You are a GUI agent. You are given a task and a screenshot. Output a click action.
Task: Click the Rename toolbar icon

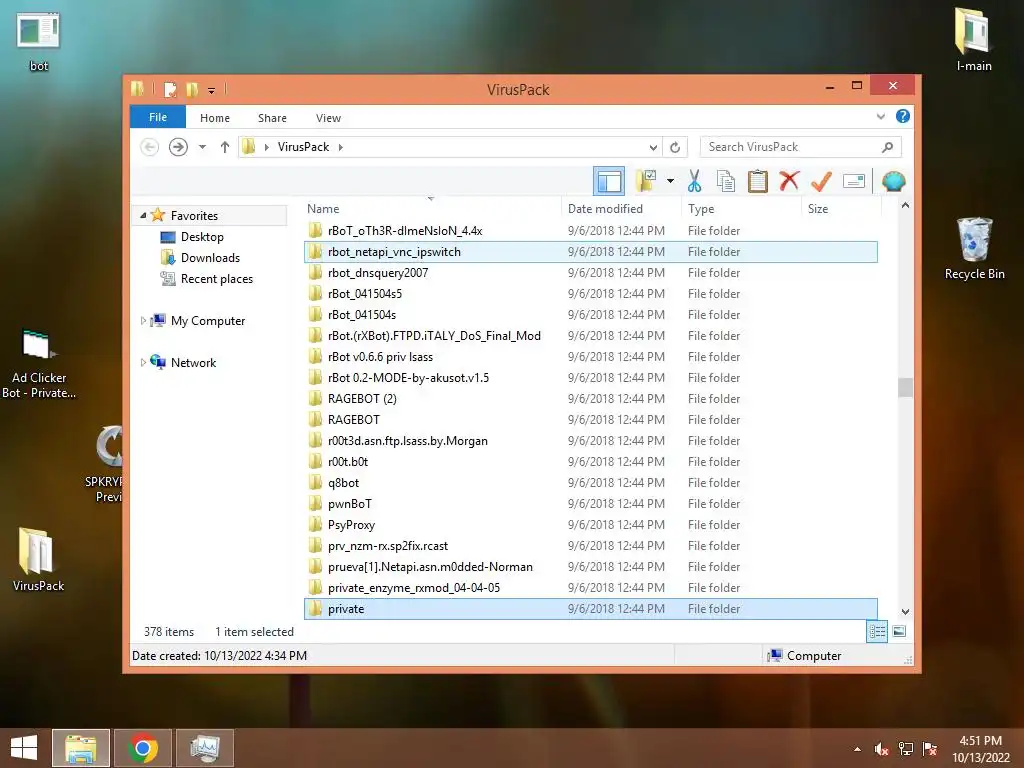[x=854, y=181]
